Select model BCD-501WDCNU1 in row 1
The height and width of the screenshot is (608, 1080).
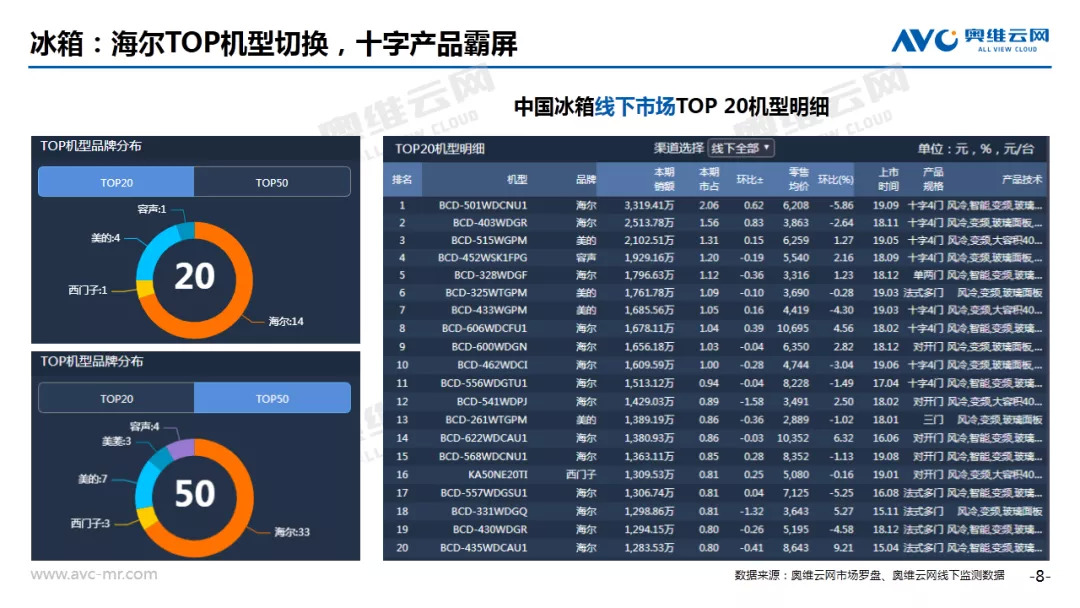click(x=483, y=205)
